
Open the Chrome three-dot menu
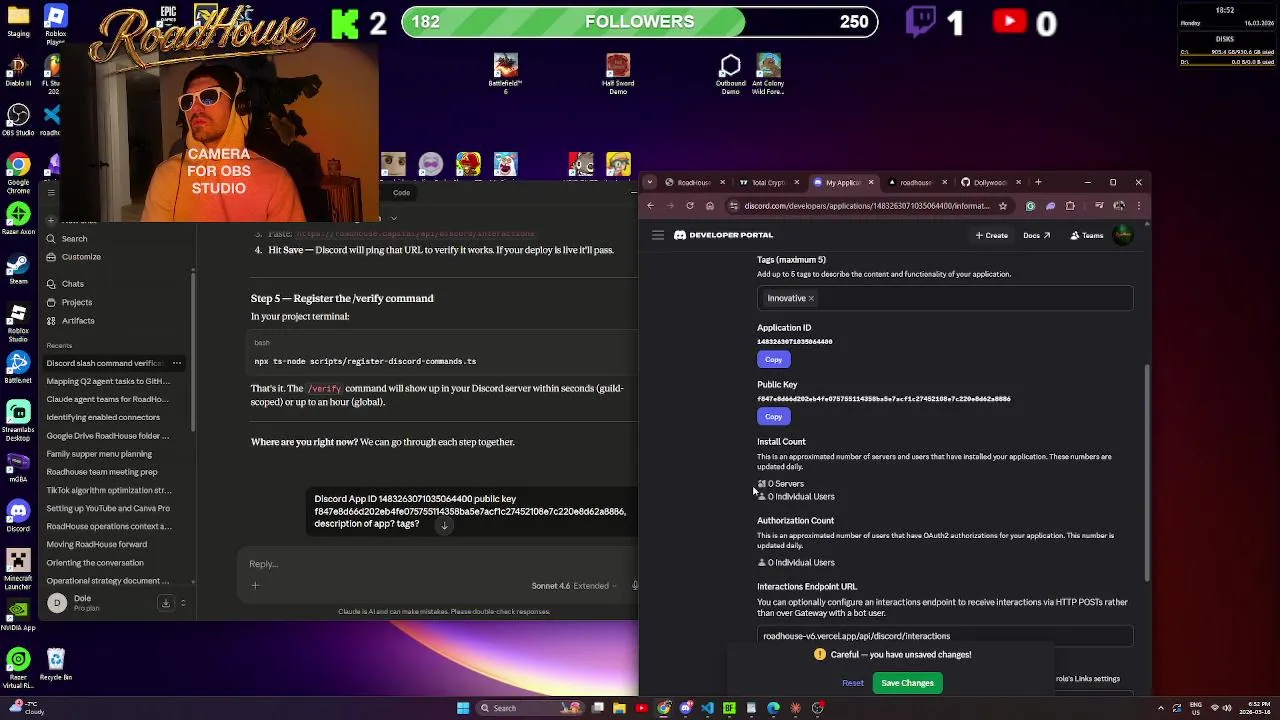[x=1139, y=206]
